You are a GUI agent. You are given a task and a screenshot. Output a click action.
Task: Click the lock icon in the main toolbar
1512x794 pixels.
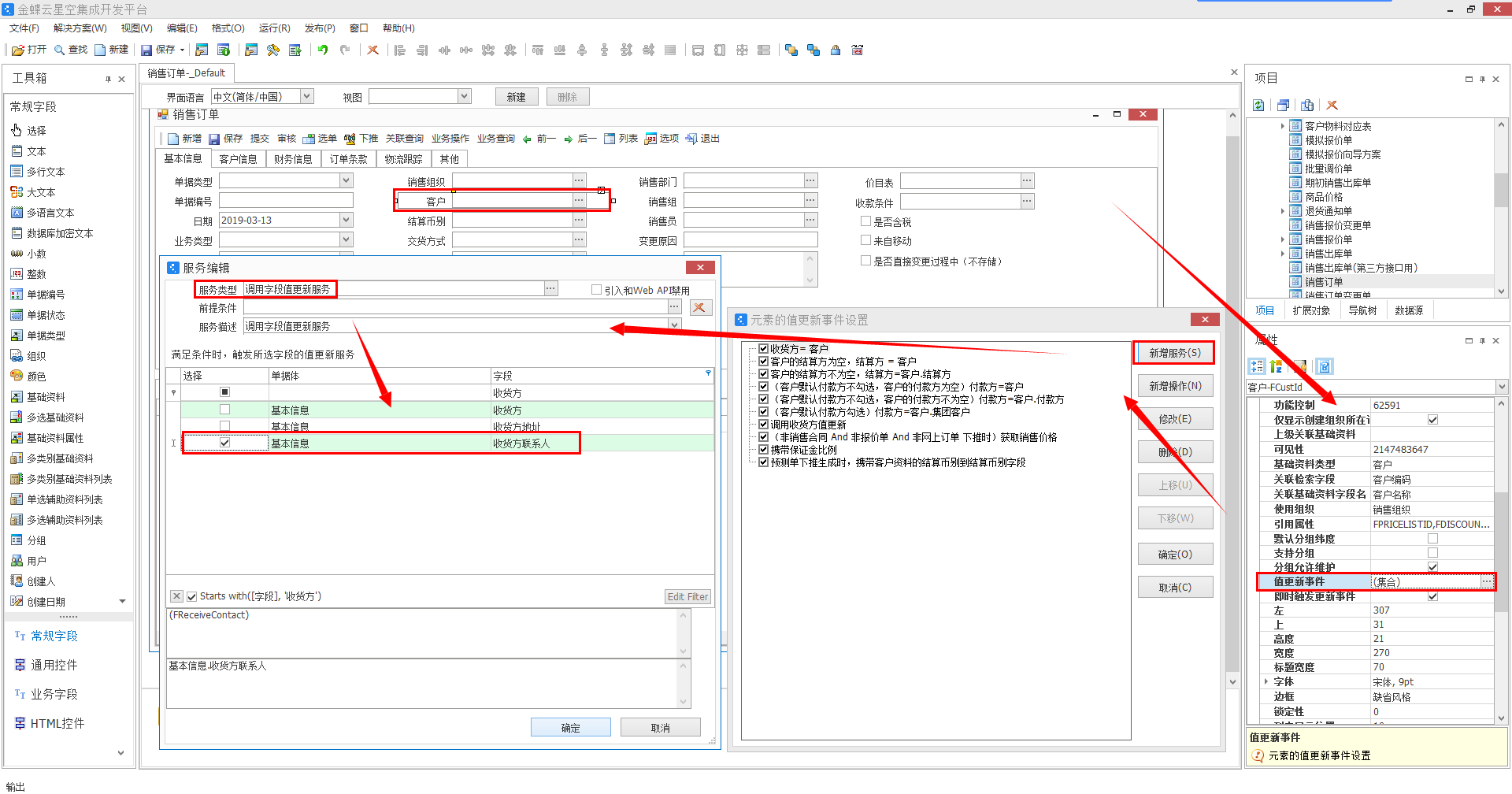tap(836, 50)
